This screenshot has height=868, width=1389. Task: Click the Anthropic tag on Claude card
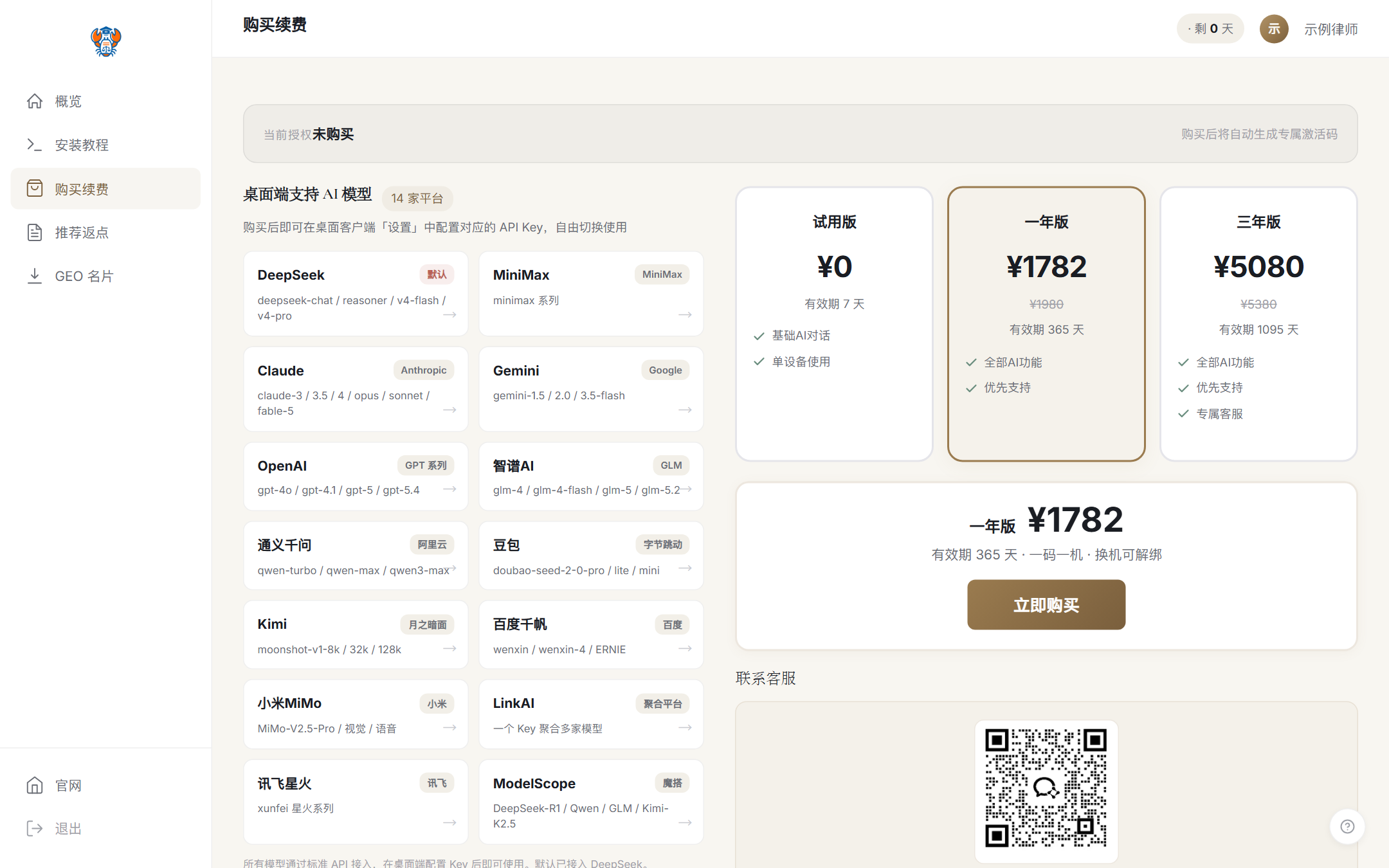pos(424,370)
